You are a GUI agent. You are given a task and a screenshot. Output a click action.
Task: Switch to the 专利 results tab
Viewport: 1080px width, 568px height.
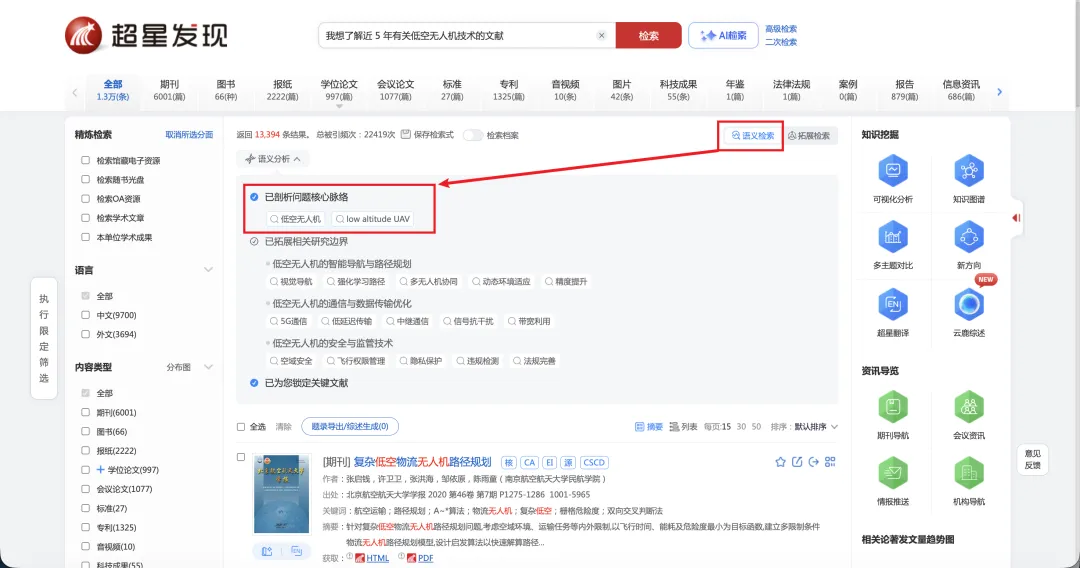(508, 90)
